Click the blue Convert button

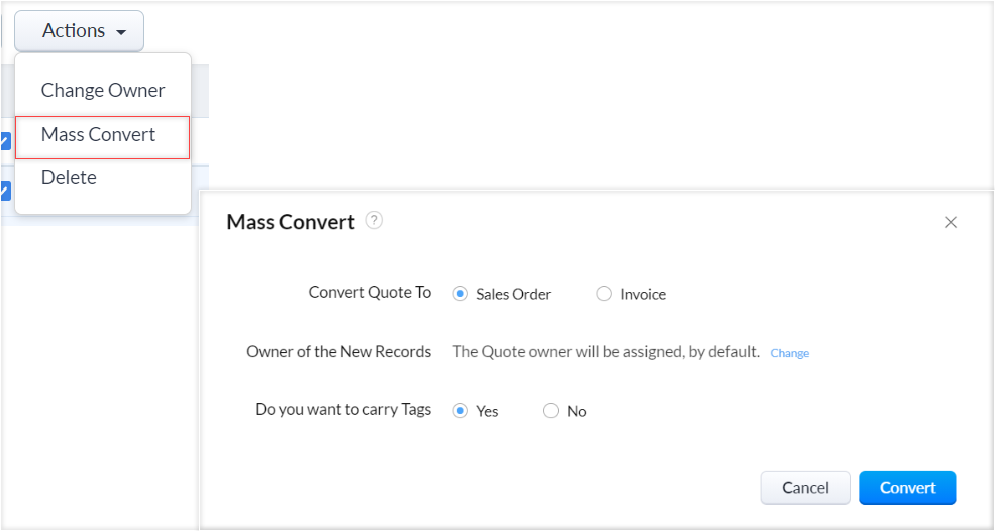[x=907, y=488]
